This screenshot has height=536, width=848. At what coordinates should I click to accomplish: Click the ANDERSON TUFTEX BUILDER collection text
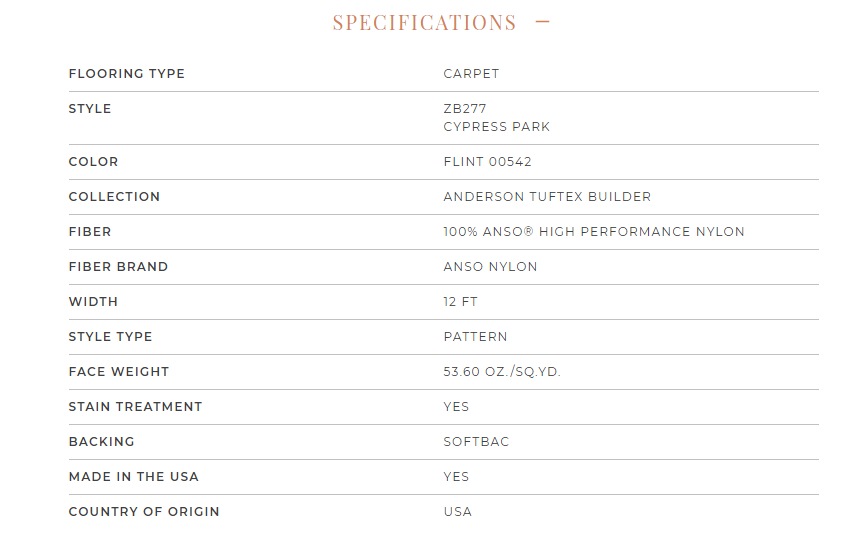point(547,197)
